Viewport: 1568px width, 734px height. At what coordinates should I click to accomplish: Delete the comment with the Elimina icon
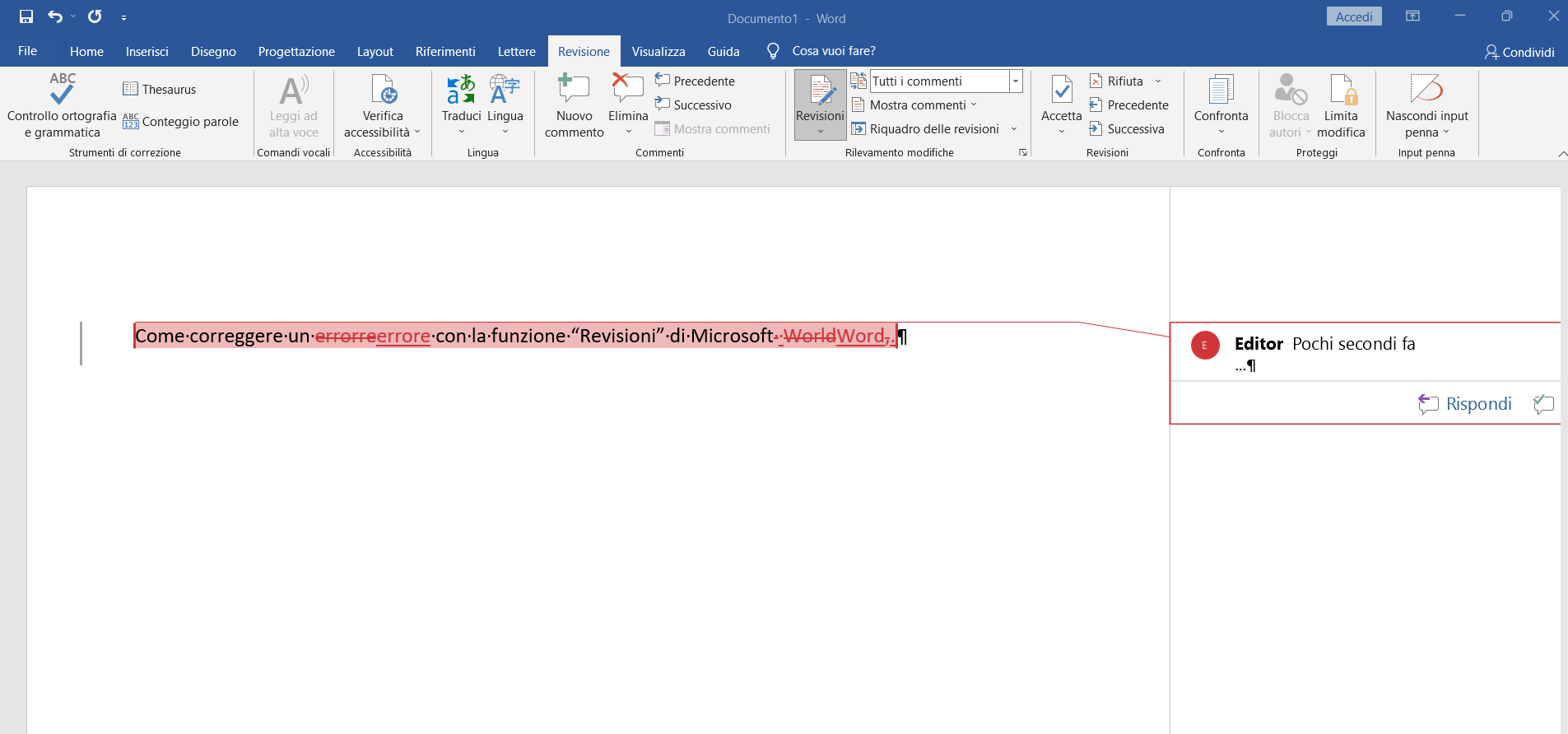(x=628, y=89)
